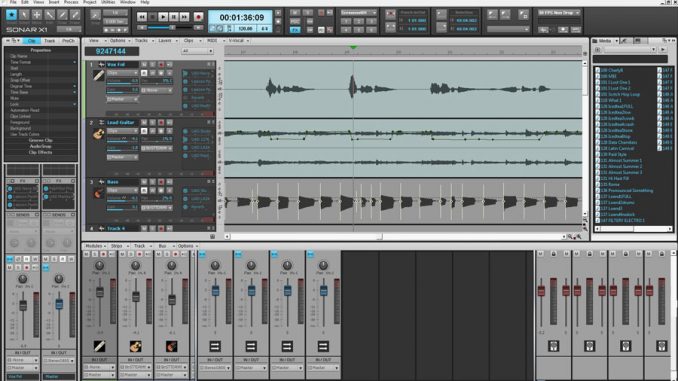Screen dimensions: 678x381
Task: Open the console Strips menu button
Action: coord(118,246)
